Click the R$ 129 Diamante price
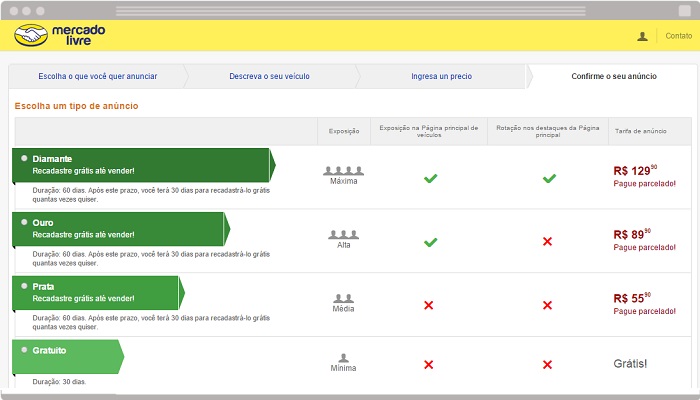This screenshot has height=400, width=700. tap(635, 170)
